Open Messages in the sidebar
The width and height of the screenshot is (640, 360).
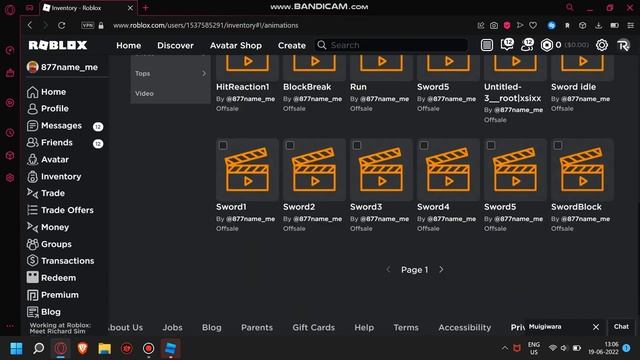point(54,126)
